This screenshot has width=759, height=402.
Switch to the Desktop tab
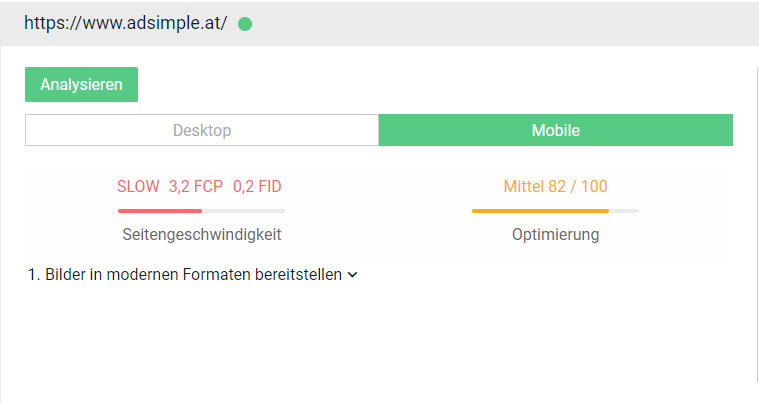pos(202,130)
